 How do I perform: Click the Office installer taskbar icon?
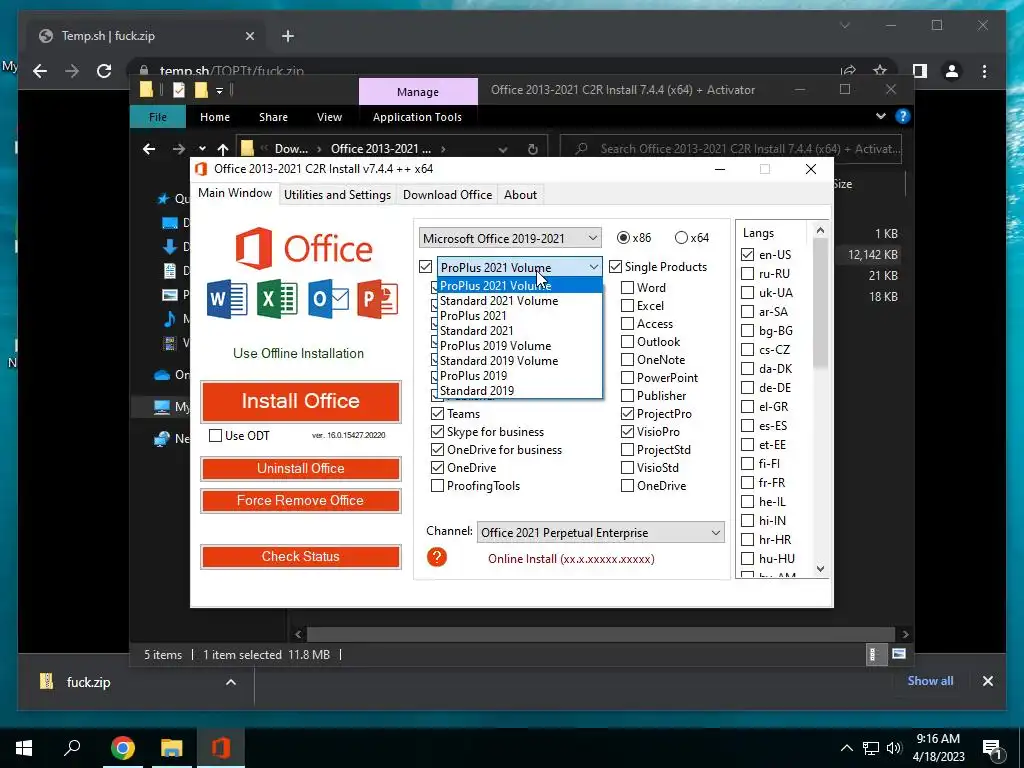point(221,748)
